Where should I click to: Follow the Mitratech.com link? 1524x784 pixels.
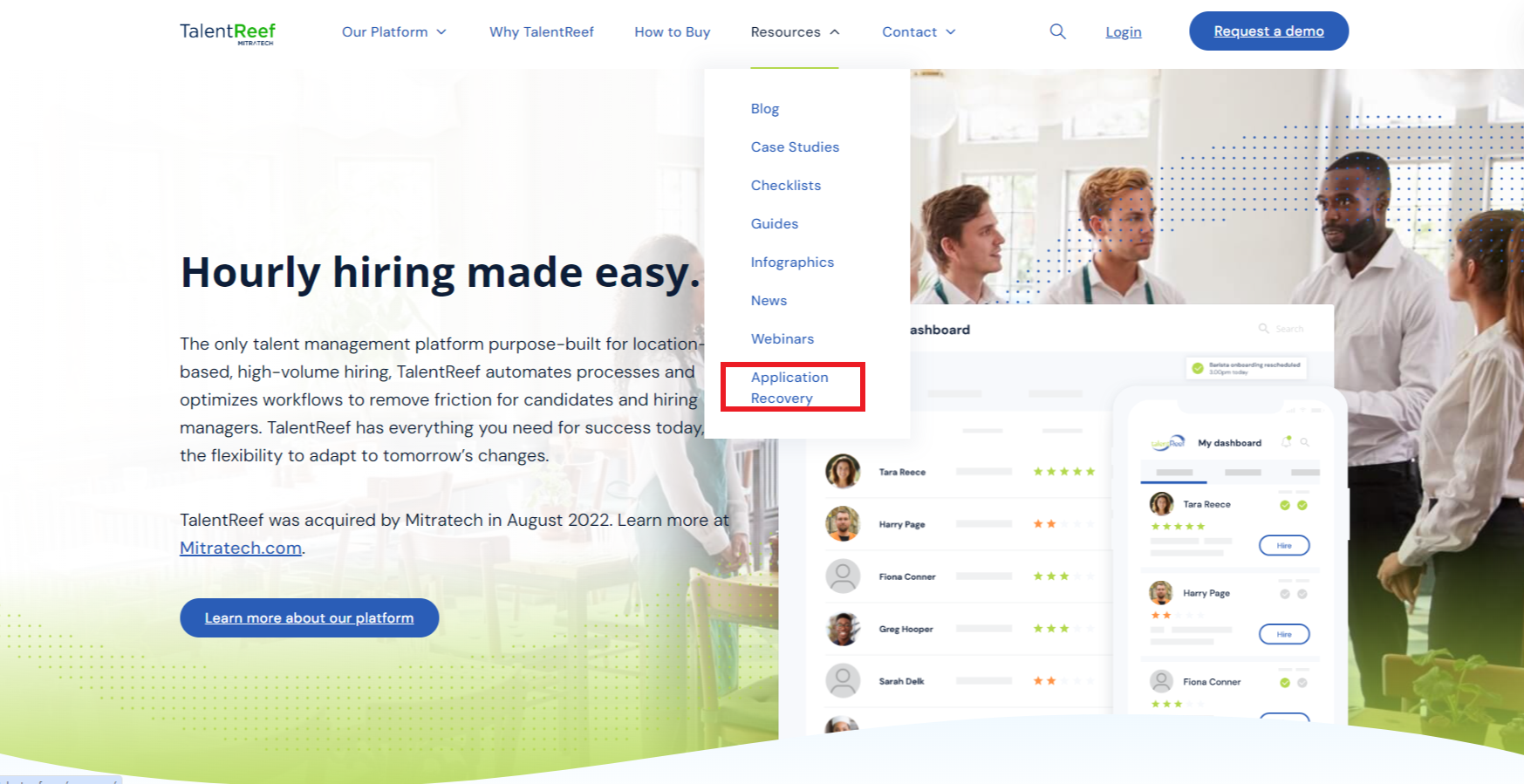241,549
